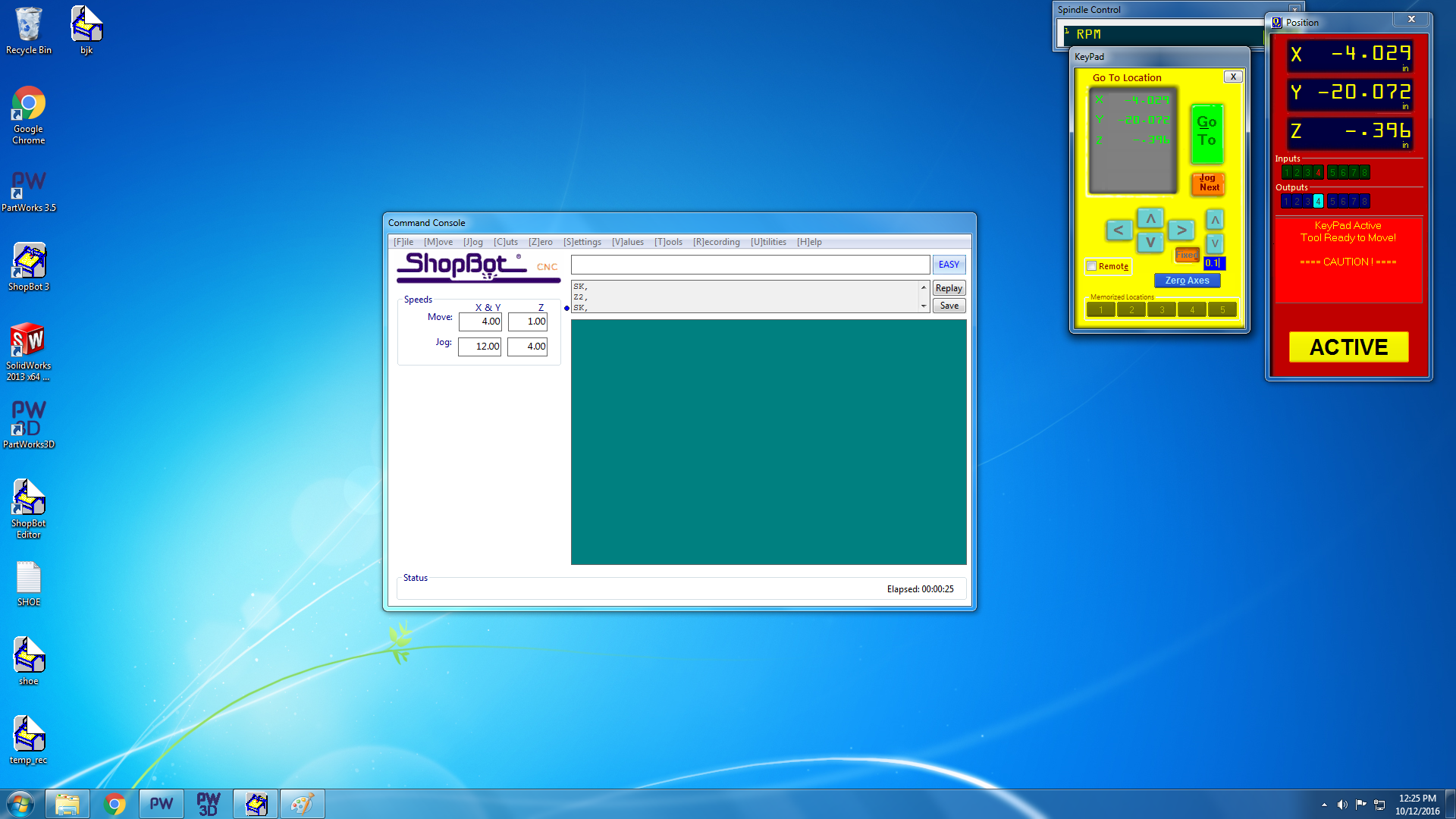Click the Action Center flag tray icon

pos(1361,805)
